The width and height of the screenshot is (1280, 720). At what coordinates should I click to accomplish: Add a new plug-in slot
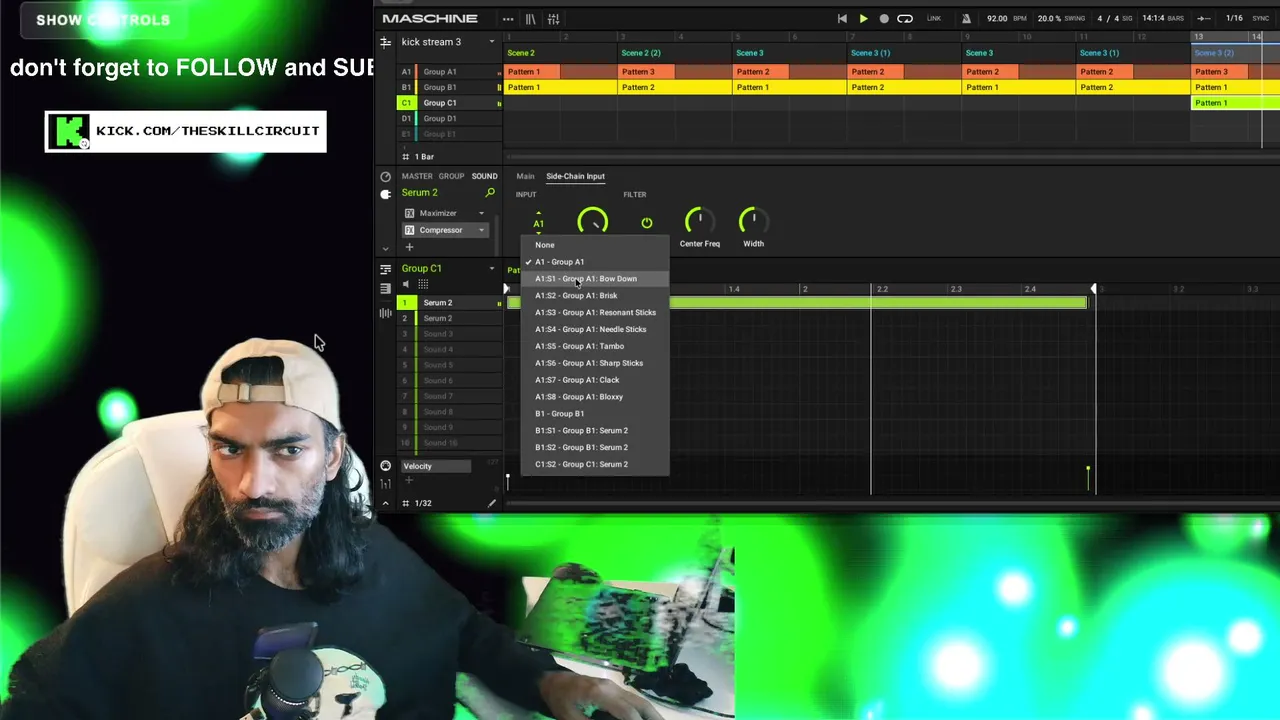pyautogui.click(x=409, y=247)
